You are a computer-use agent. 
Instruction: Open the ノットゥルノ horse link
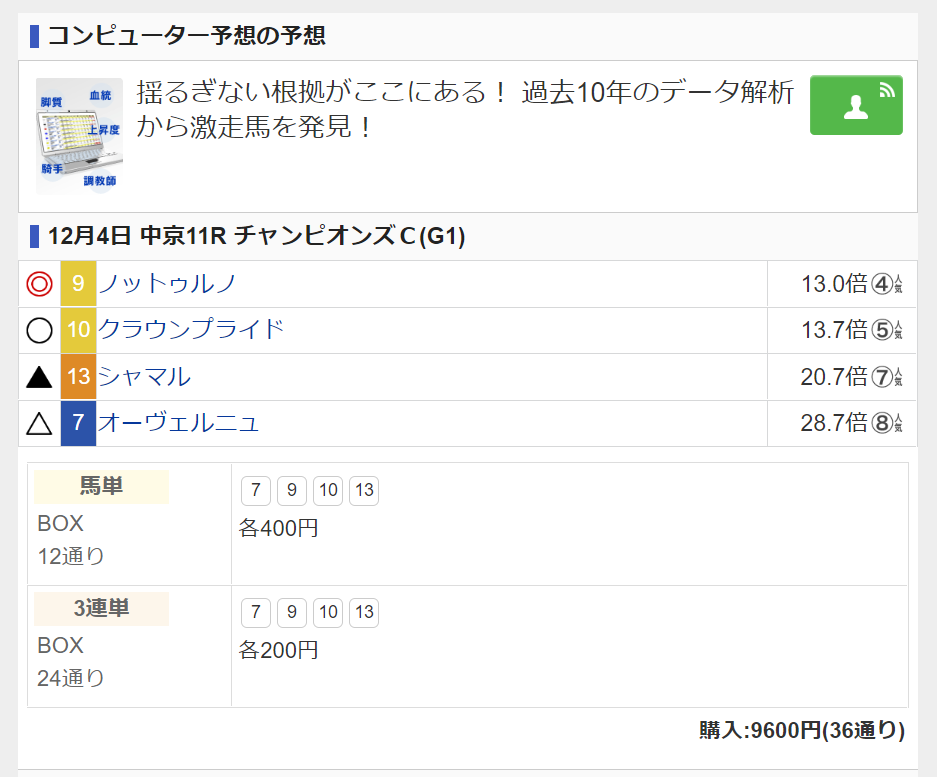(x=167, y=284)
